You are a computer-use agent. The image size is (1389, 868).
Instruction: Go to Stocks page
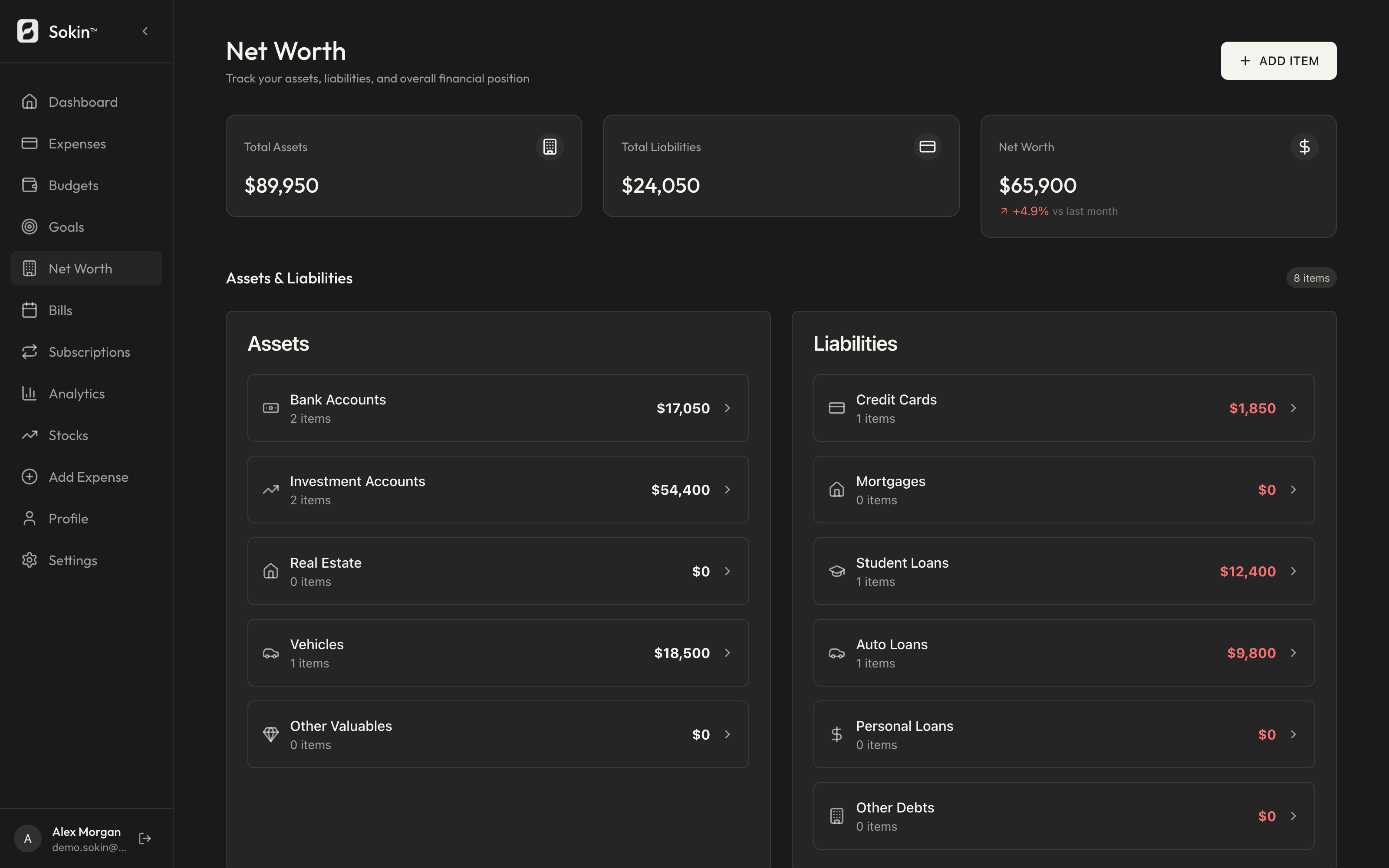(x=86, y=435)
